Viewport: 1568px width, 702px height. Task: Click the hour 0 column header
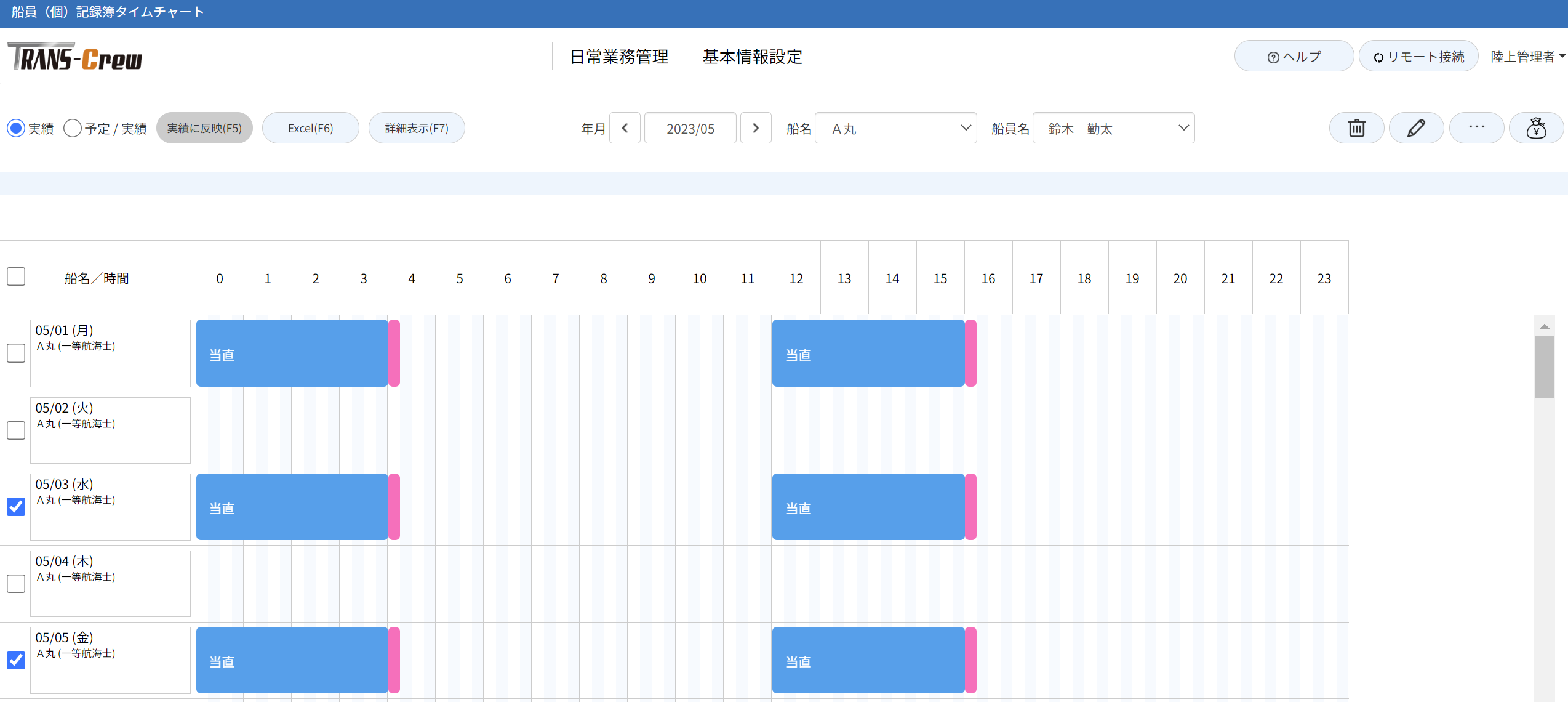point(220,278)
